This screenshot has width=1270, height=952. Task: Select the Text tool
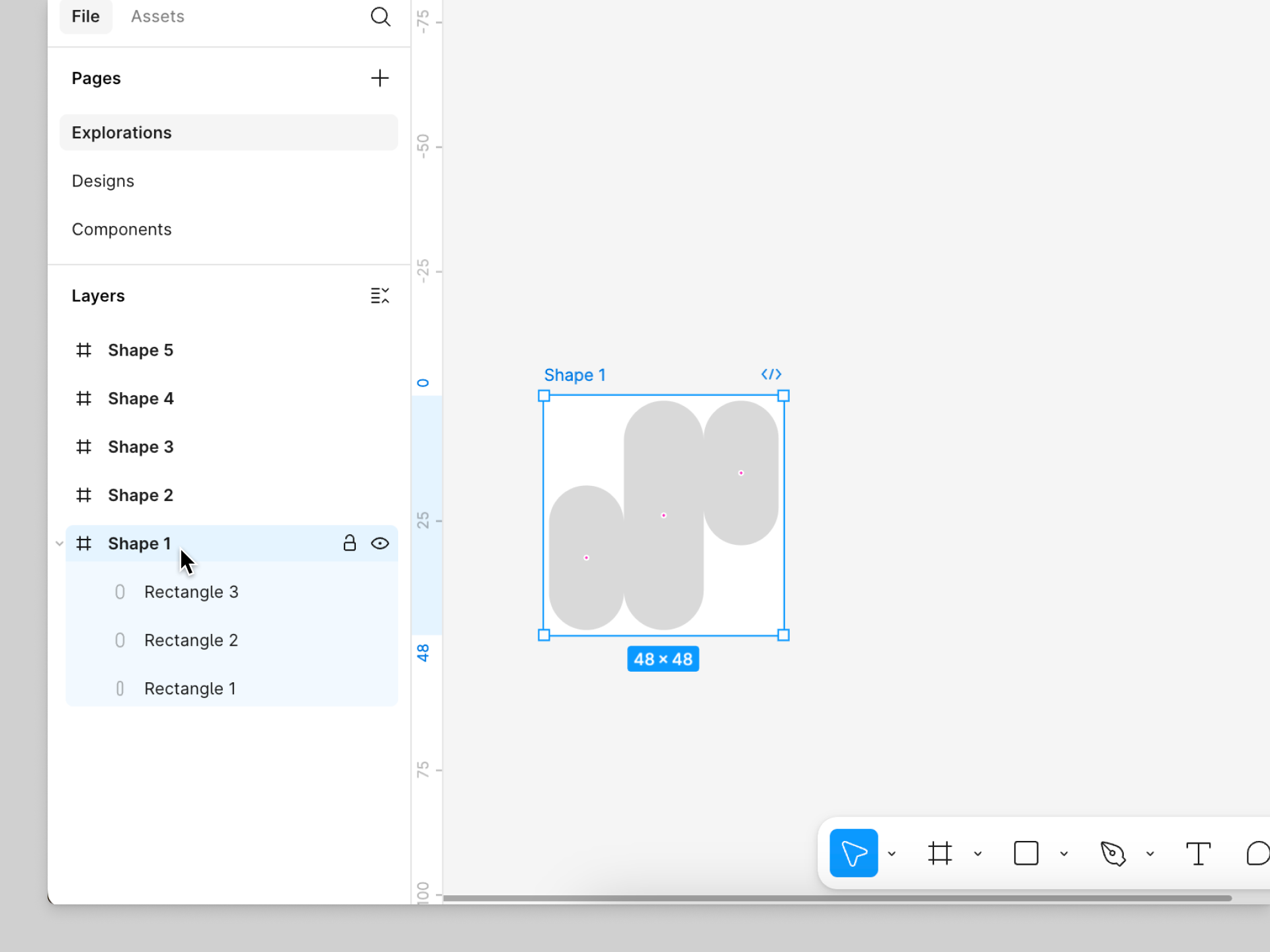[1198, 853]
